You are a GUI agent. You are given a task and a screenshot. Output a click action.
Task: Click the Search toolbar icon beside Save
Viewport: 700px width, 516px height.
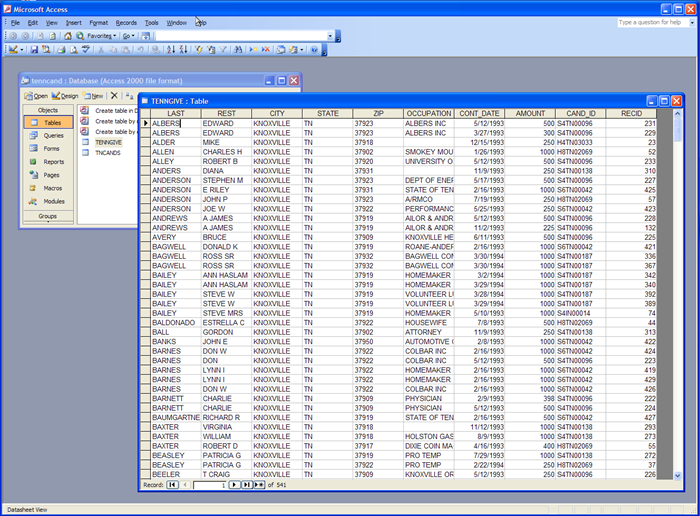tap(46, 50)
